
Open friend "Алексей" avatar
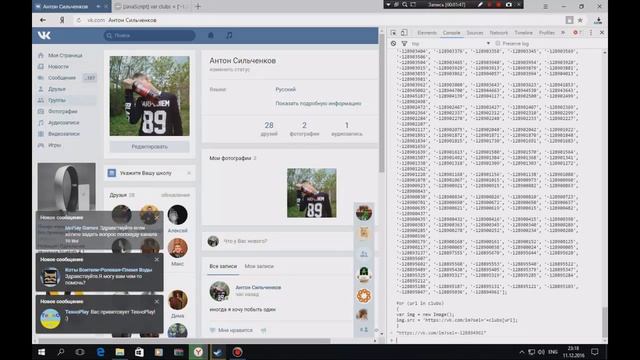click(x=178, y=215)
